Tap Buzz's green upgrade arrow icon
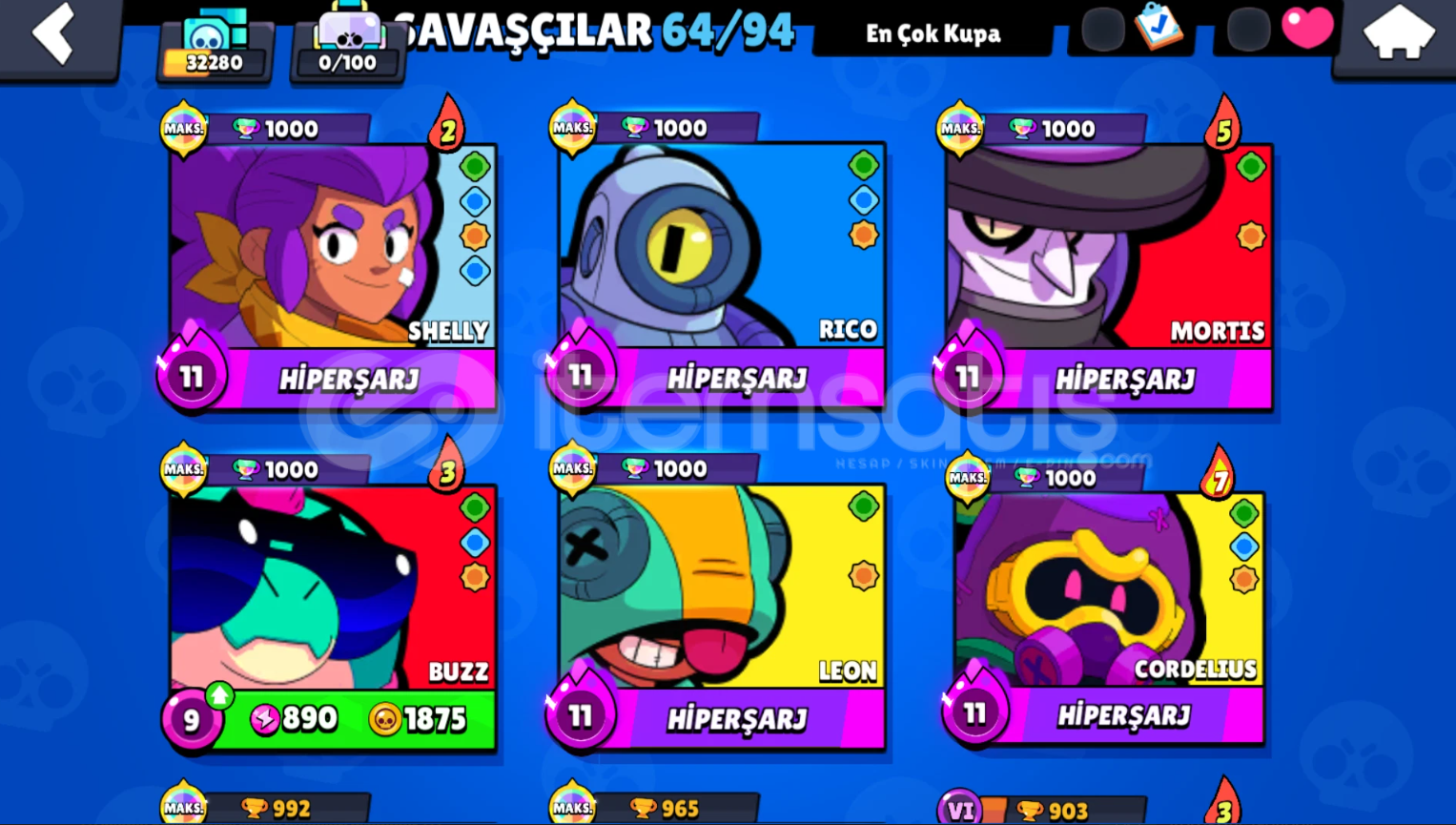 tap(220, 694)
